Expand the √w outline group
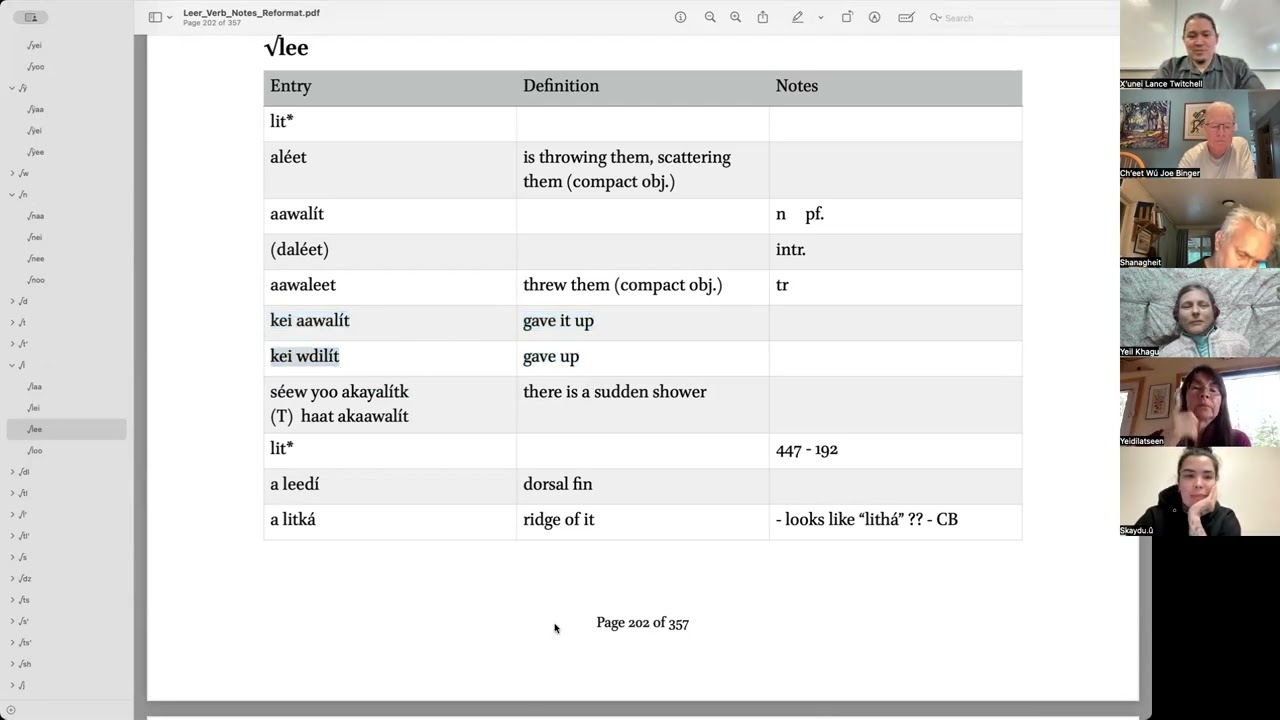This screenshot has height=720, width=1280. [12, 173]
